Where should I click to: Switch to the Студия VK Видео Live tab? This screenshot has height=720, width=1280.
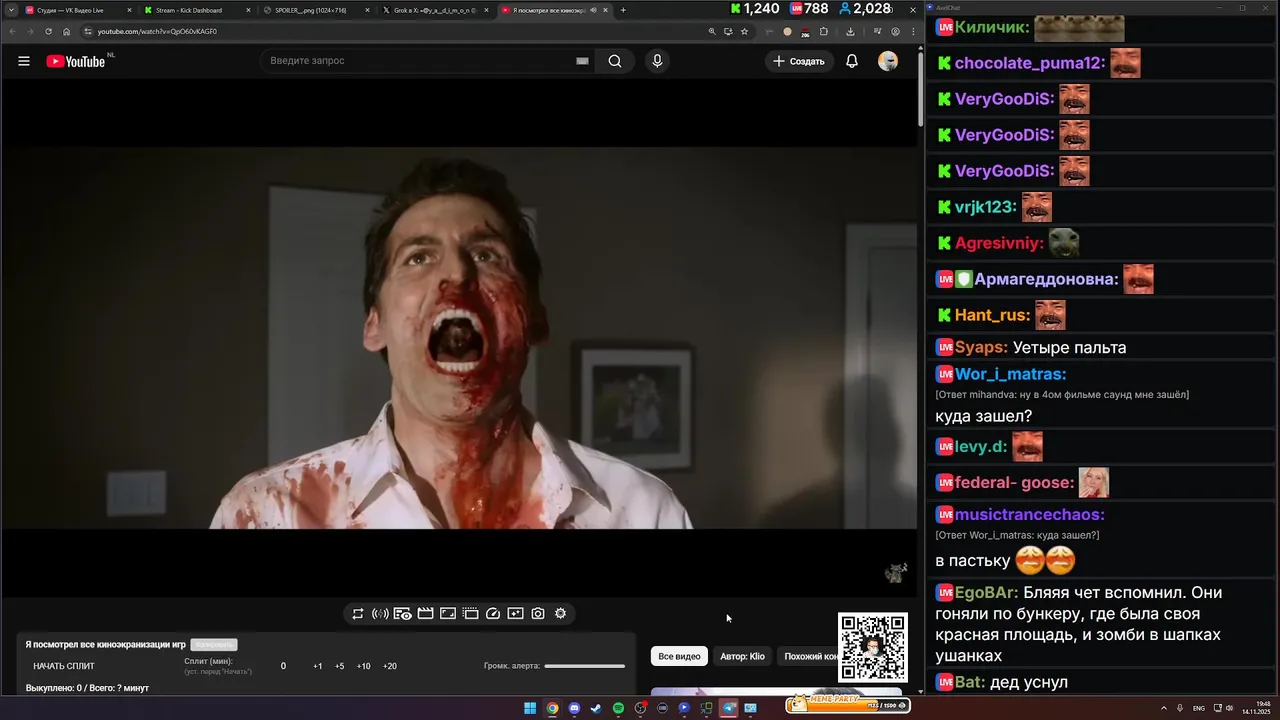[x=78, y=10]
